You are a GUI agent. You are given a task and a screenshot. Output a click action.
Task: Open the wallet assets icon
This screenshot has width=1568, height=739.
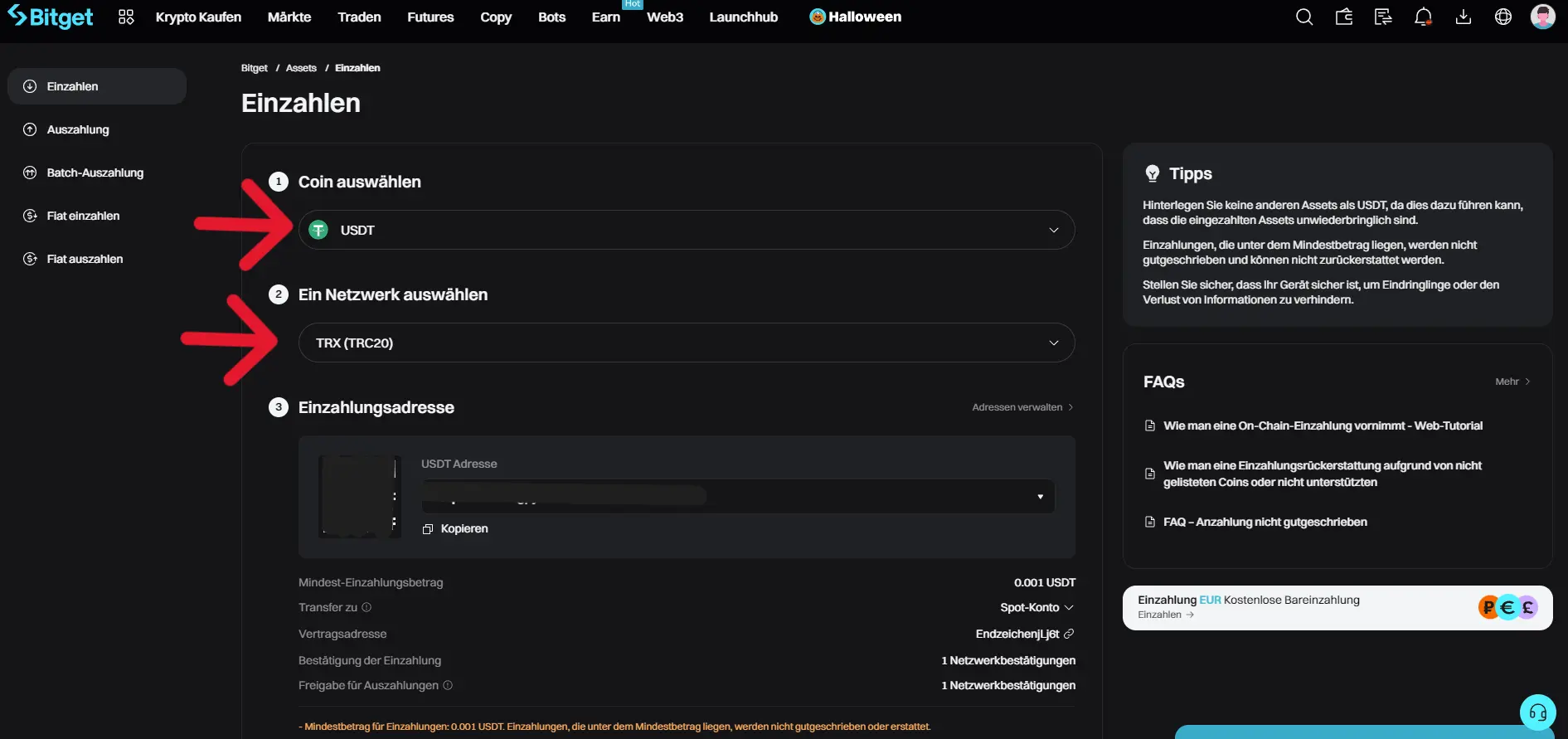[1344, 17]
